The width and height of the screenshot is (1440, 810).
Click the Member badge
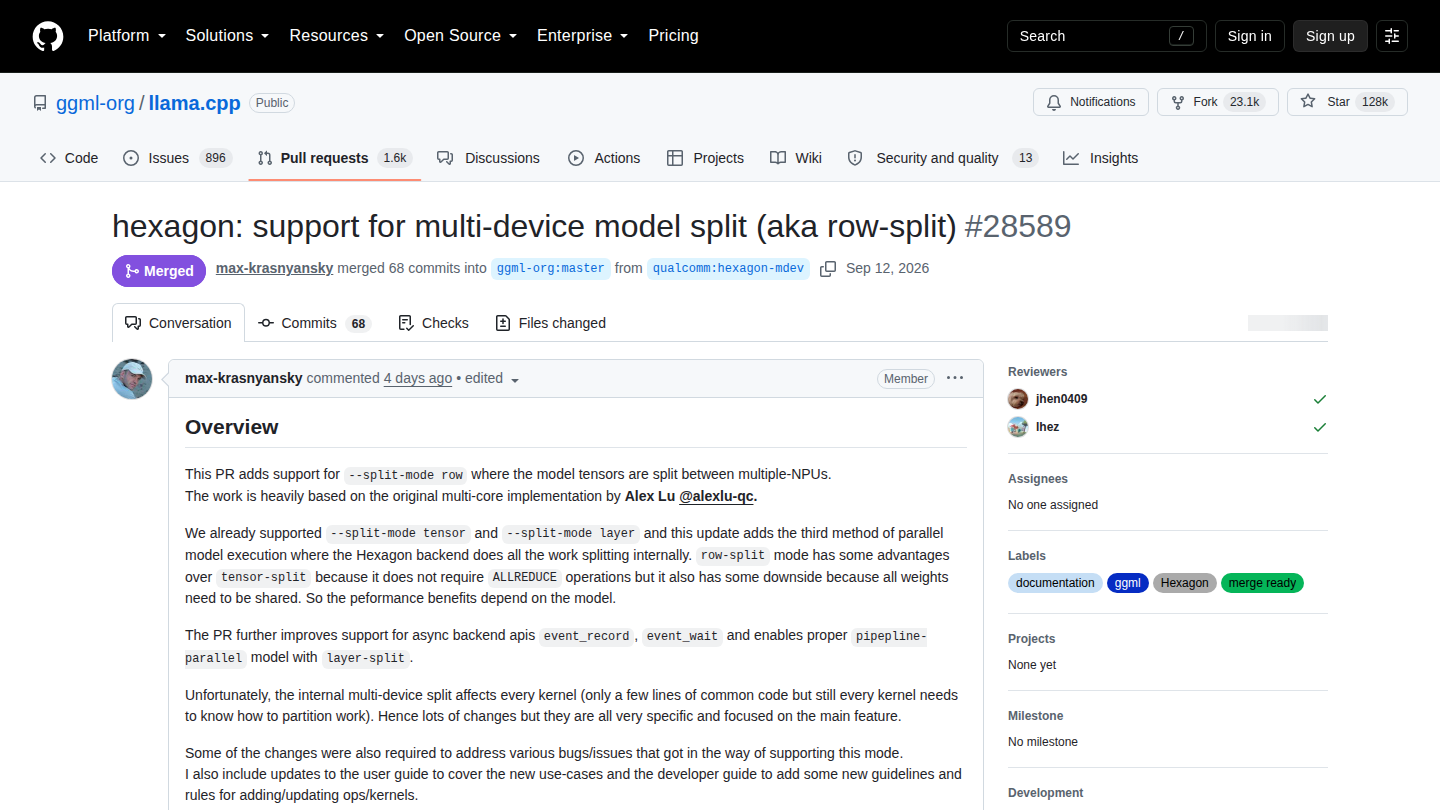tap(906, 379)
